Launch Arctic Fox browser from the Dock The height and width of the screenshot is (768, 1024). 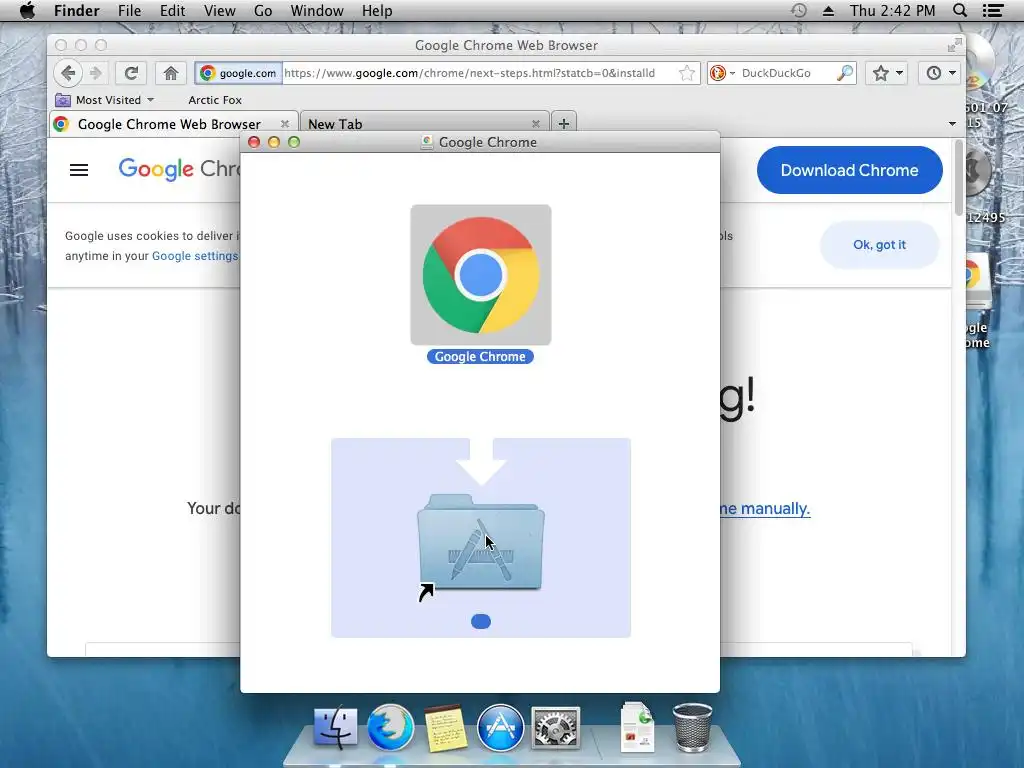(x=391, y=728)
